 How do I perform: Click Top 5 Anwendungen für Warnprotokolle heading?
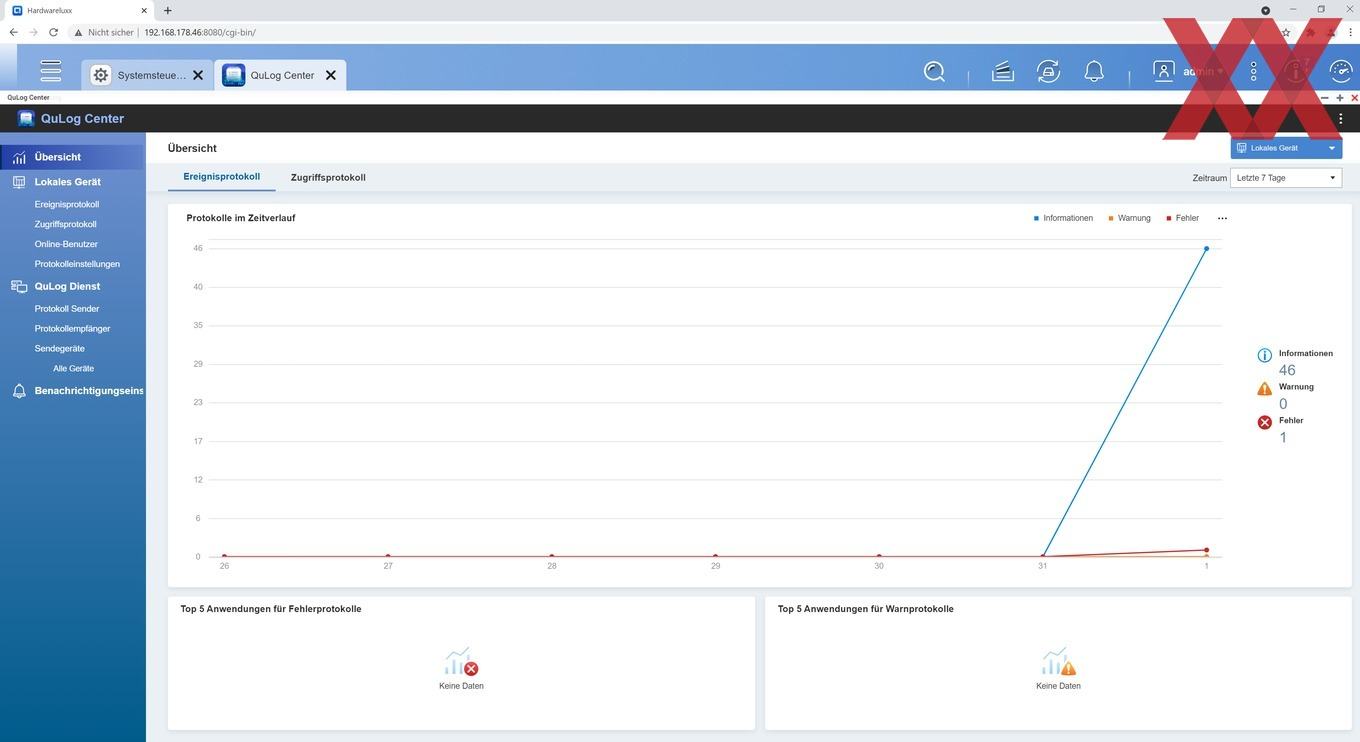point(866,609)
